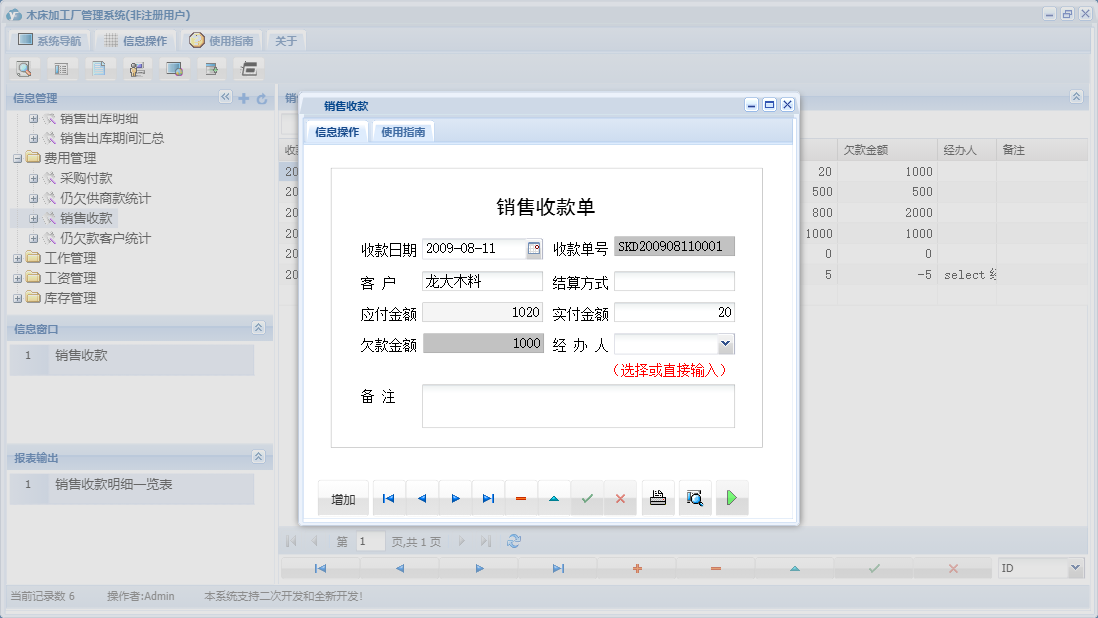This screenshot has width=1098, height=618.
Task: Open print preview via magnifier icon
Action: [x=694, y=497]
